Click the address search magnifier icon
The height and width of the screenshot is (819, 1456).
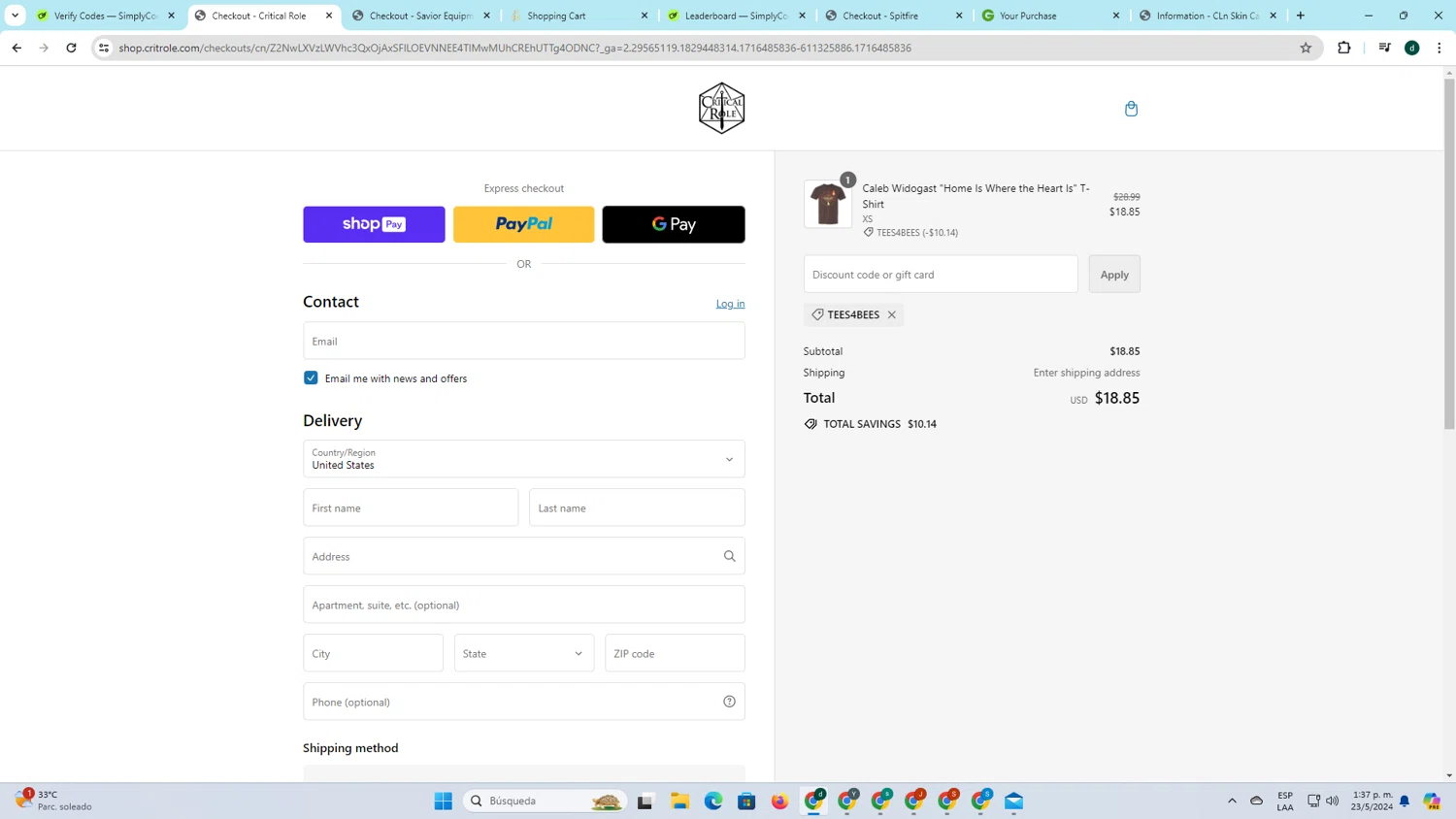(x=729, y=556)
